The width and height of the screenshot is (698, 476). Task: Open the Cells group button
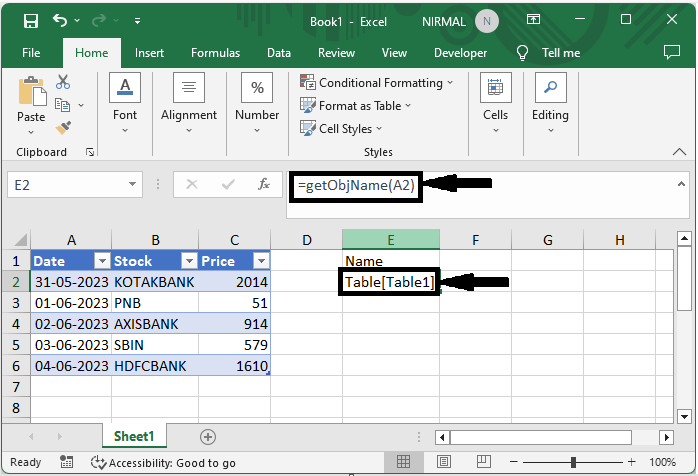[495, 103]
